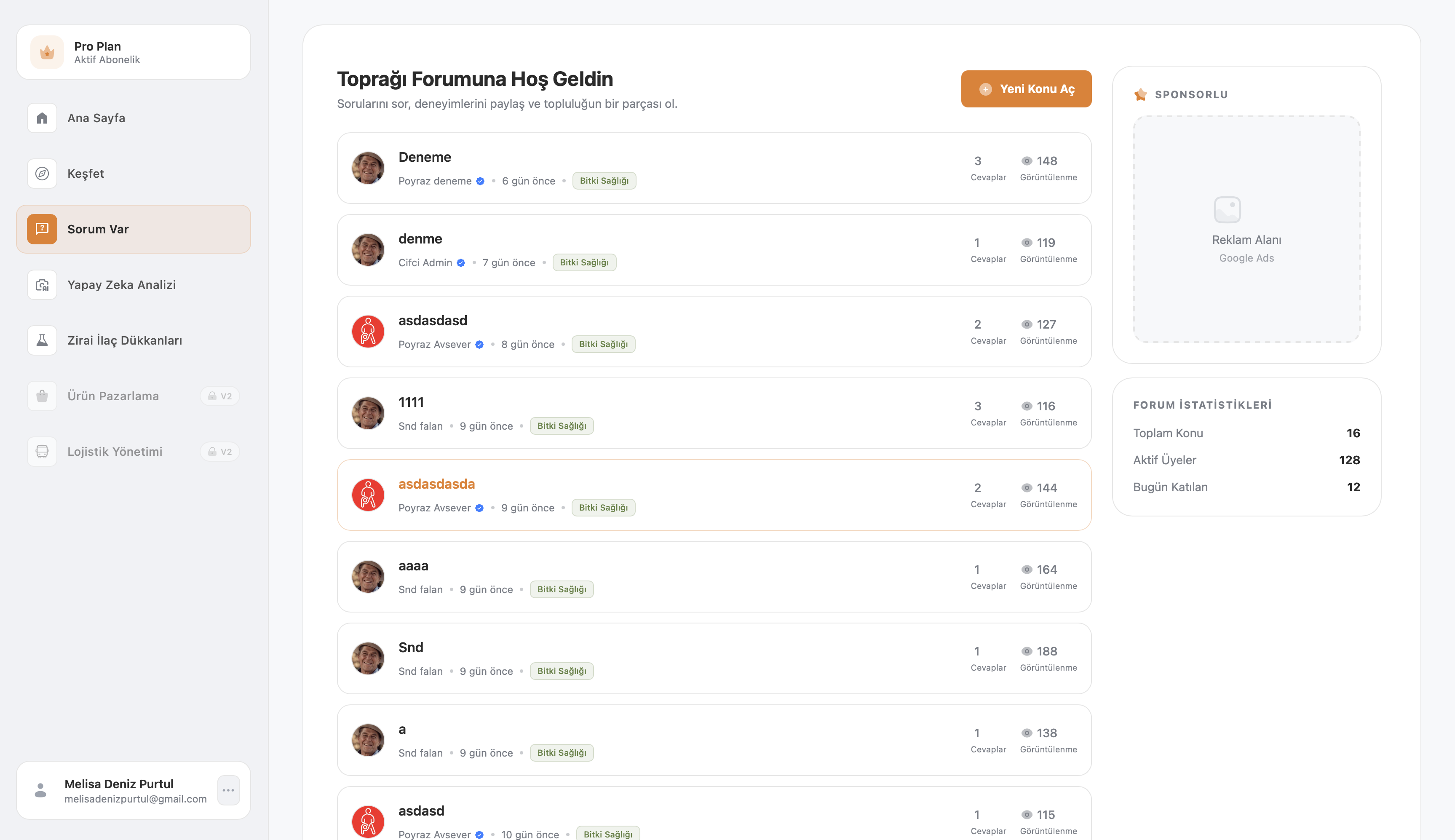Viewport: 1455px width, 840px height.
Task: Open Yapay Zeka Analizi camera icon
Action: [42, 284]
